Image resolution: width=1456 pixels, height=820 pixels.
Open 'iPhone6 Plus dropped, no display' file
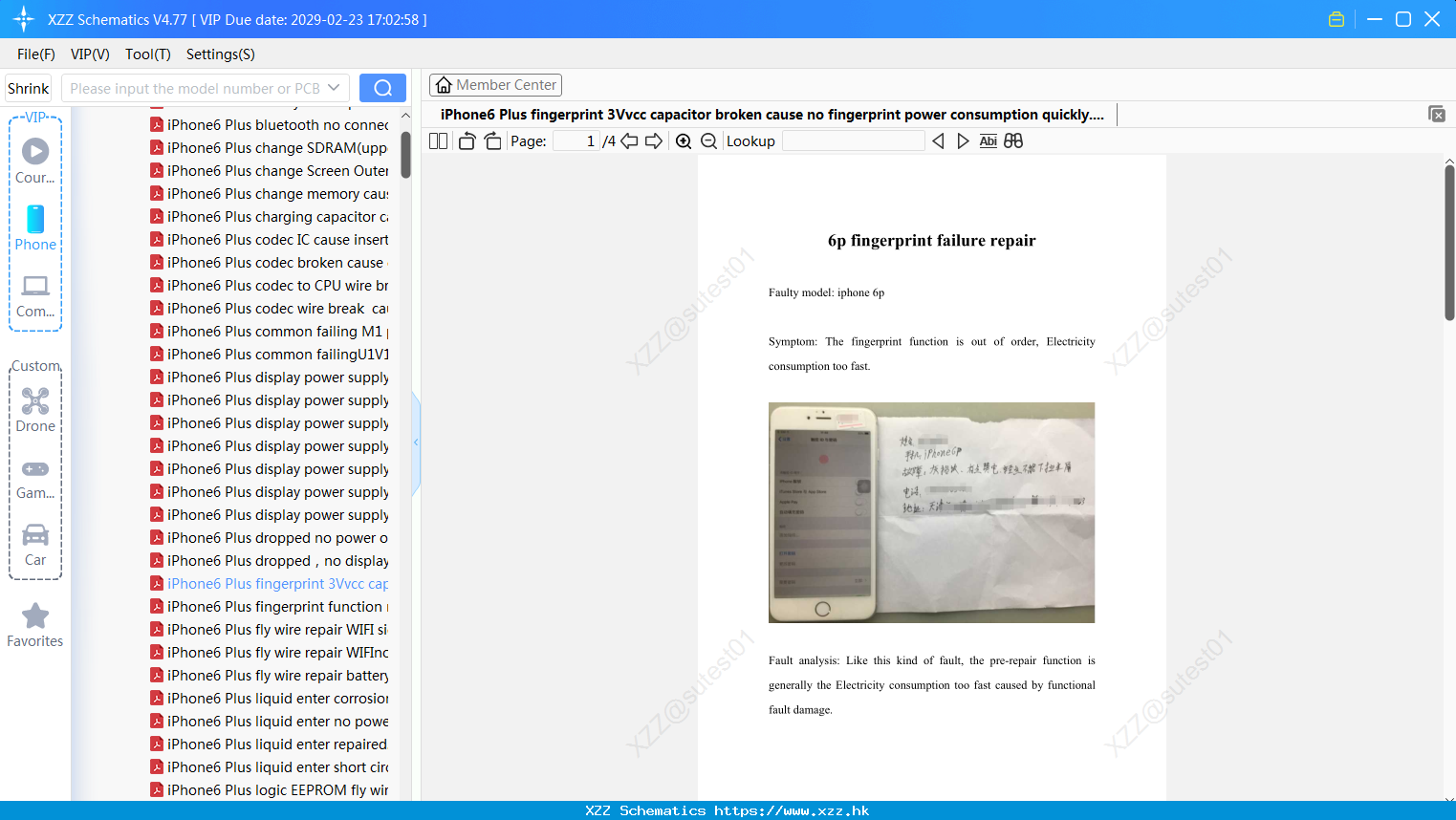point(269,561)
